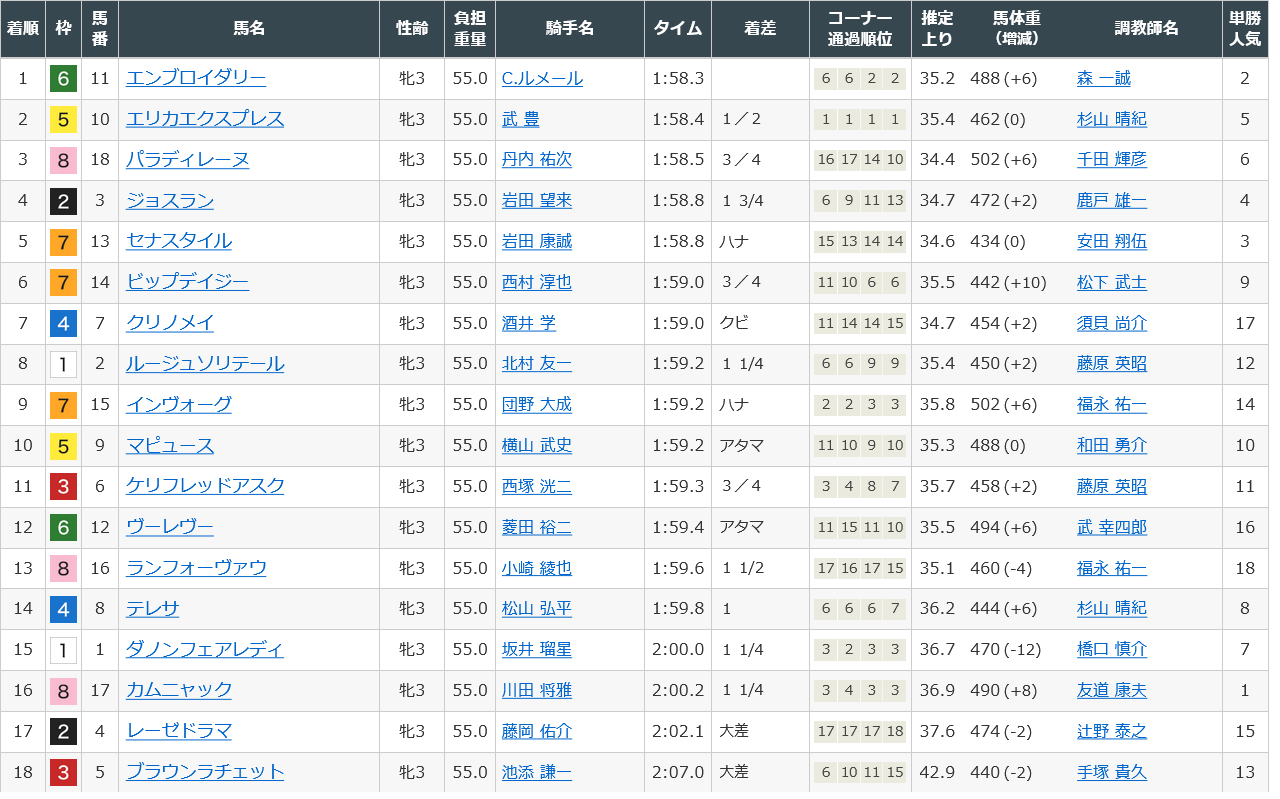View the パラディレーヌ horse page
Viewport: 1280px width, 799px height.
pyautogui.click(x=187, y=160)
